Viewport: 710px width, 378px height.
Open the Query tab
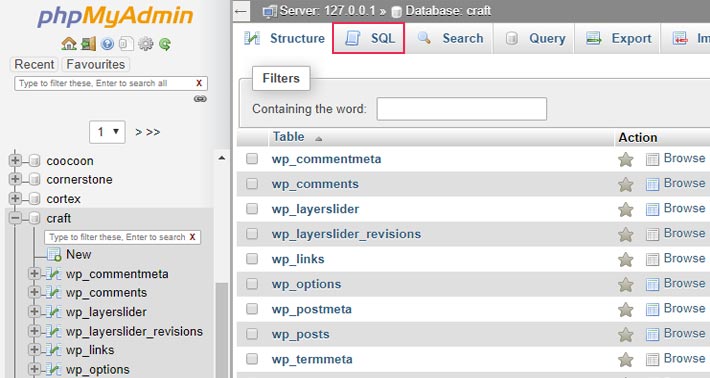[x=534, y=38]
